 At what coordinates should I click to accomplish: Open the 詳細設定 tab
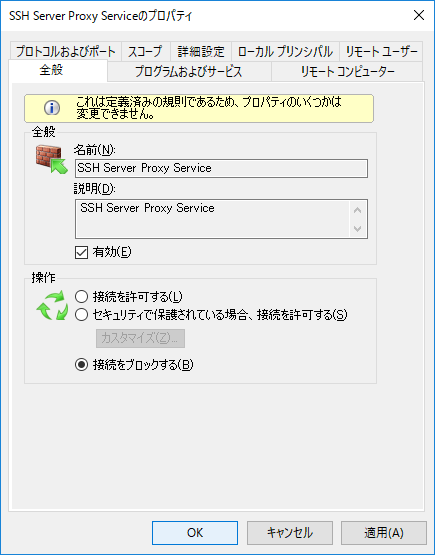click(x=201, y=52)
